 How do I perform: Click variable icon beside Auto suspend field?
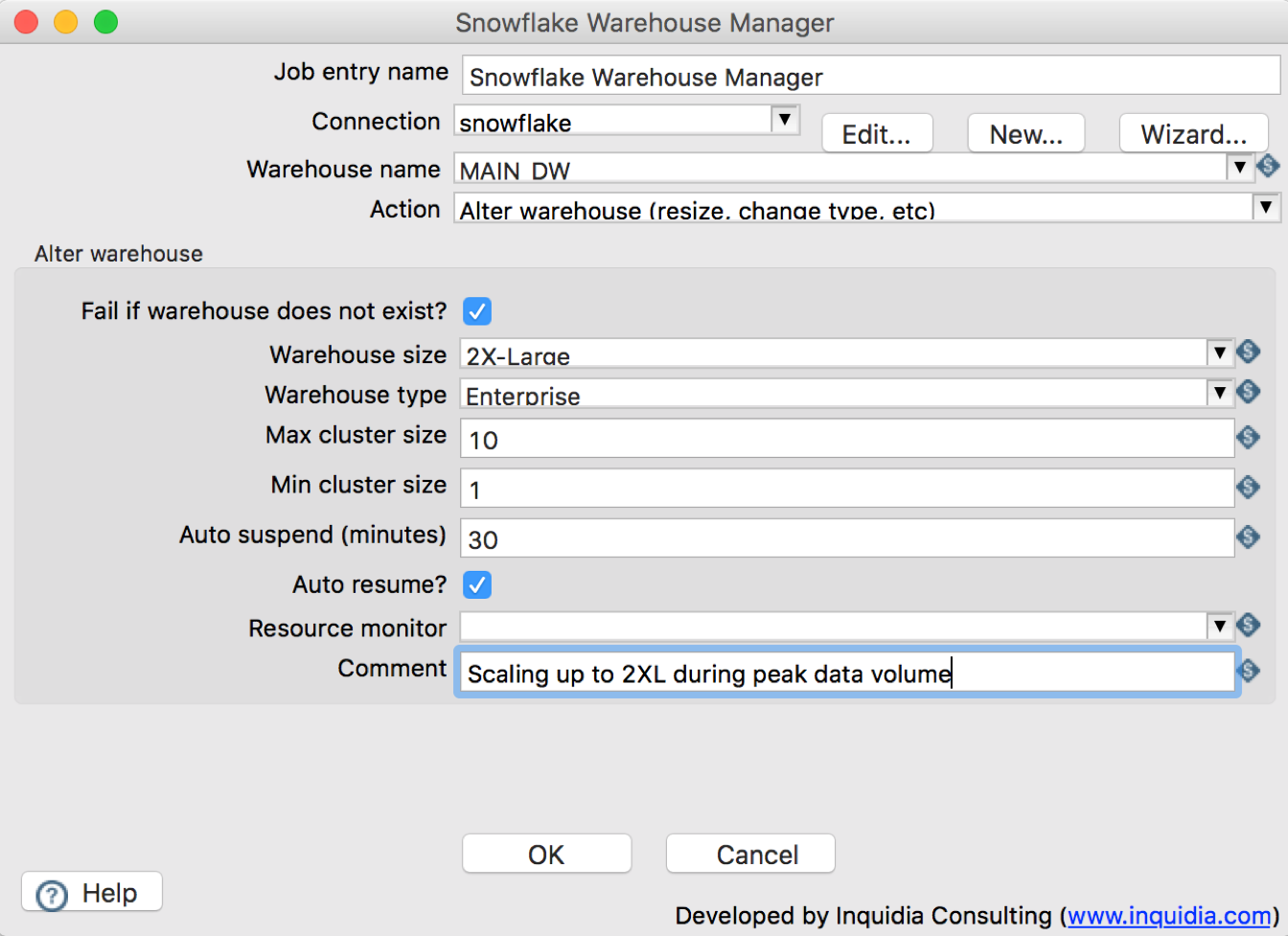[x=1248, y=536]
